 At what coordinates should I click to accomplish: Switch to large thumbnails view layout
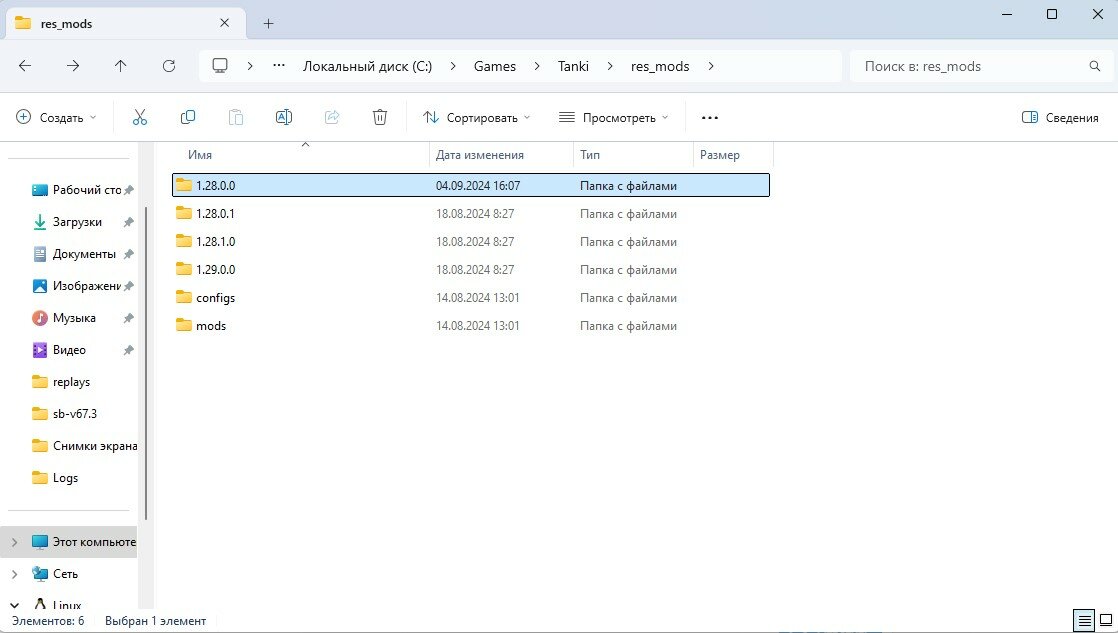click(x=1105, y=621)
